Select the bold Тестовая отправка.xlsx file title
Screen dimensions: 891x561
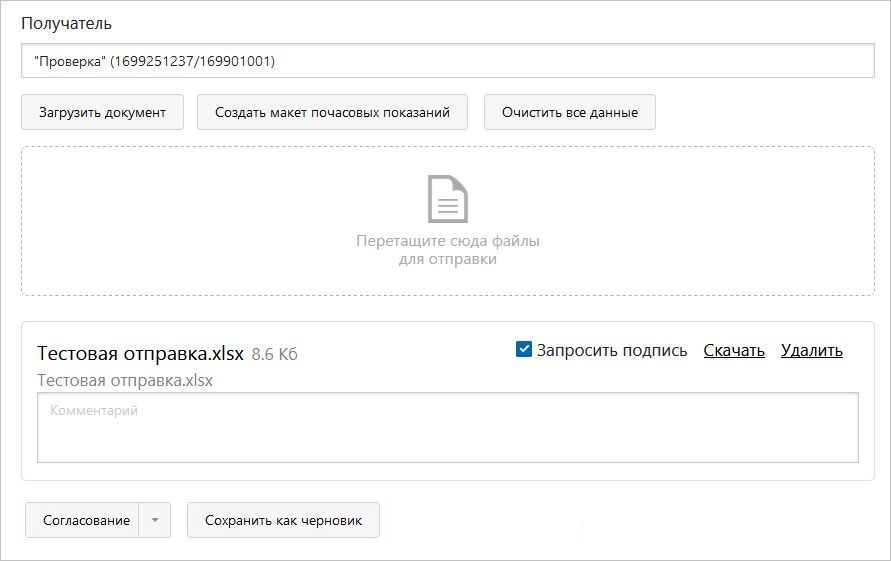(140, 354)
